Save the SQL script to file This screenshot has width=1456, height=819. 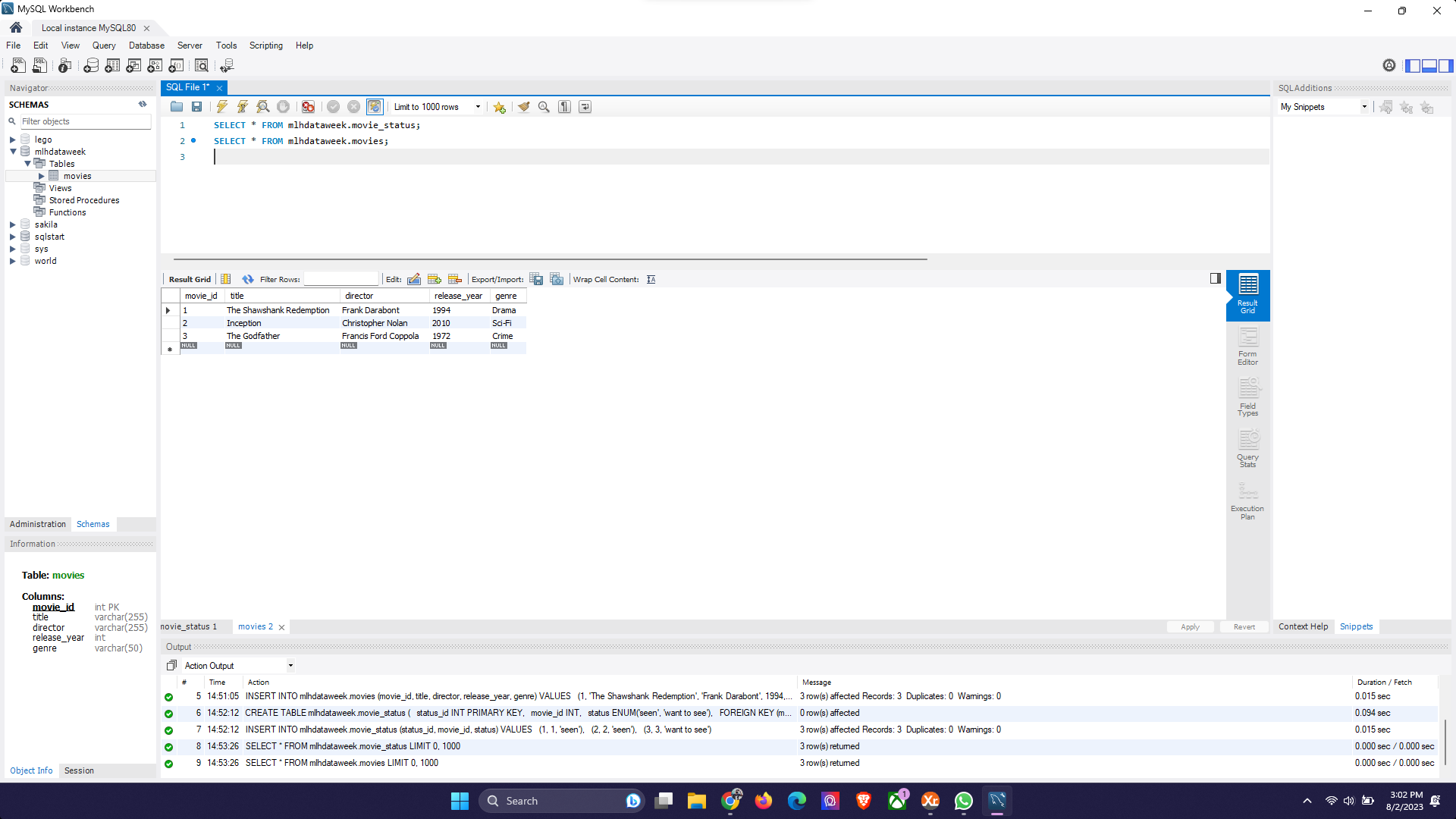tap(197, 107)
